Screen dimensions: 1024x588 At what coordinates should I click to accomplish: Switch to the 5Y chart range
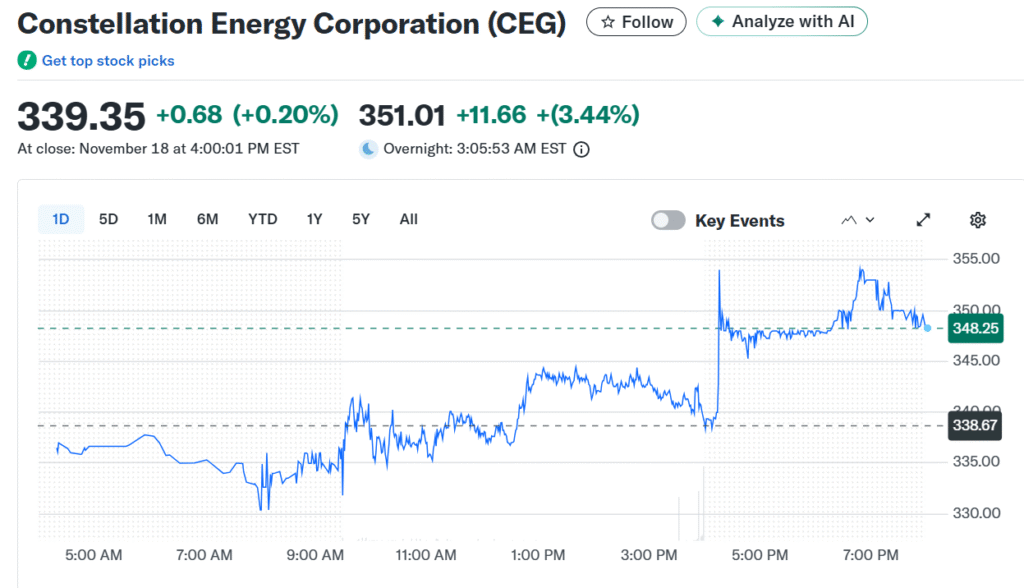(x=361, y=219)
